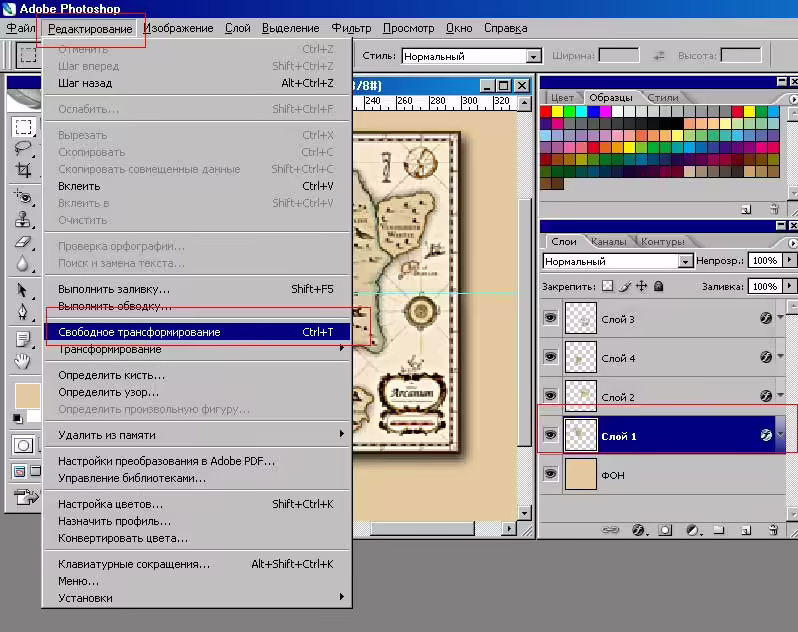
Task: Choose Свободное трансформирование menu entry
Action: (197, 332)
